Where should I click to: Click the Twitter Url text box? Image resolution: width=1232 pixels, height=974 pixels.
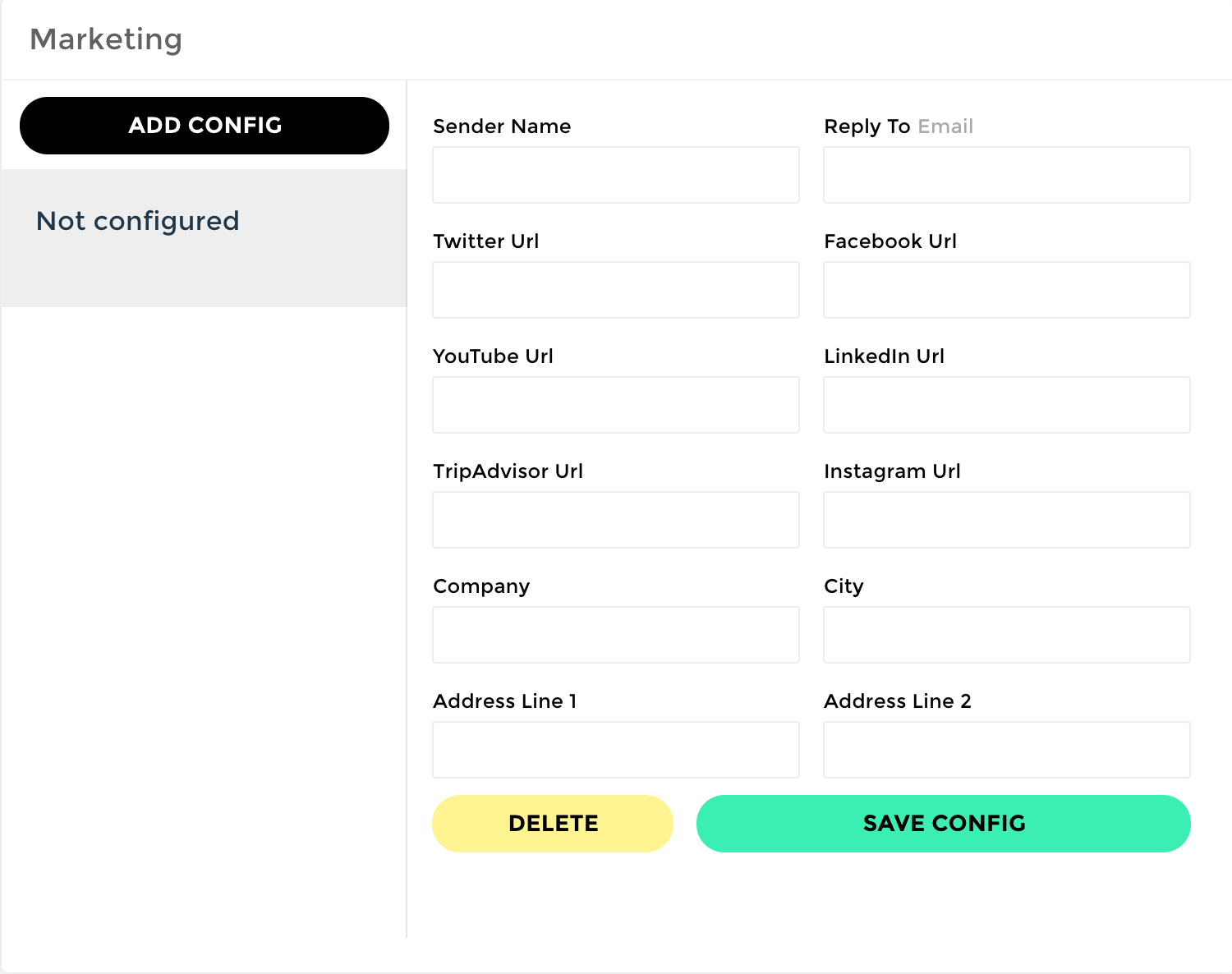pyautogui.click(x=615, y=290)
